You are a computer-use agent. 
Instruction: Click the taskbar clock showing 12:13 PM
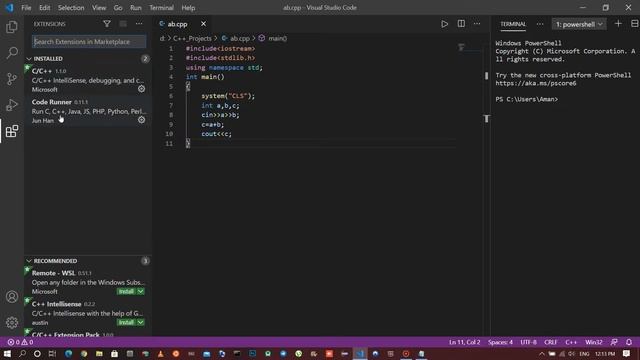(x=605, y=353)
